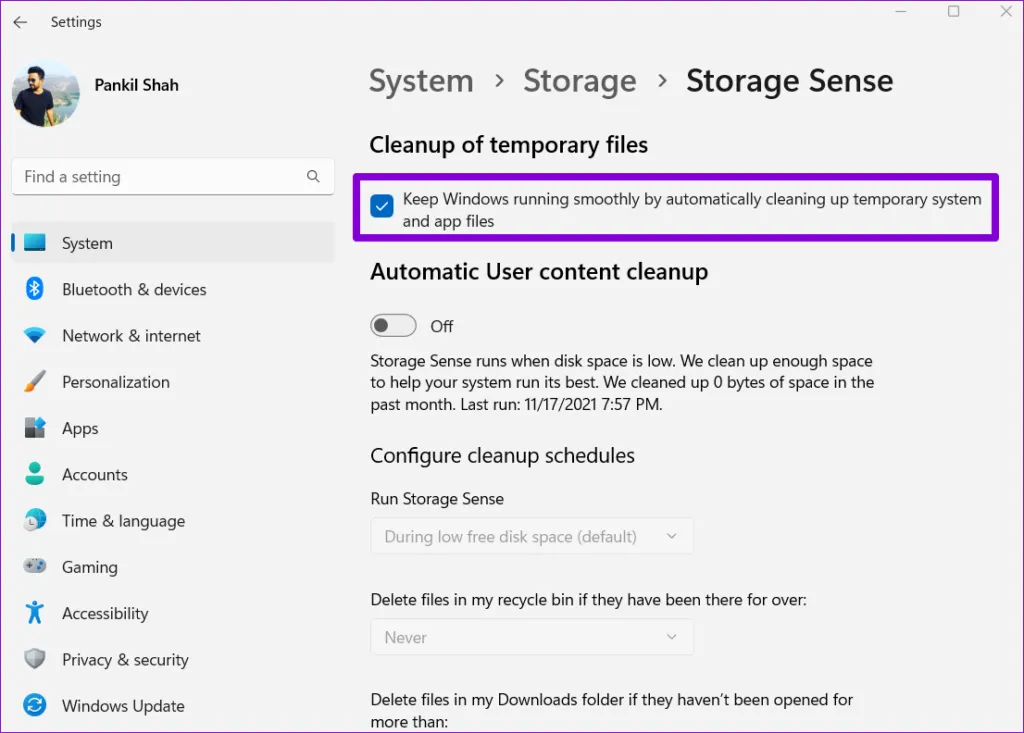Click the Find a setting search box
1024x733 pixels.
pos(160,177)
